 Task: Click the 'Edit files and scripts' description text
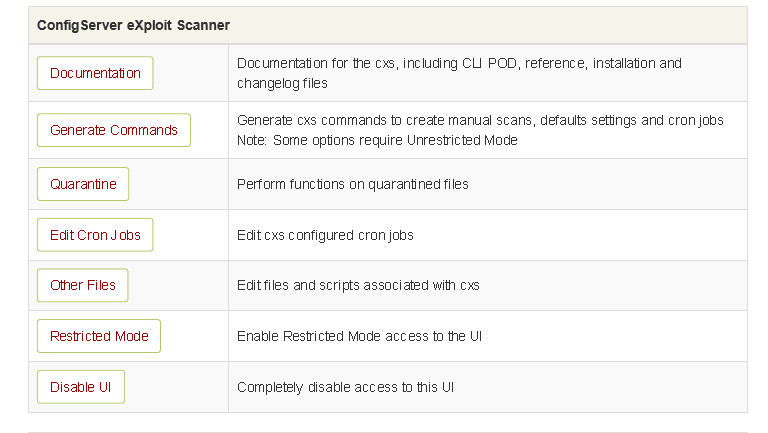[358, 285]
